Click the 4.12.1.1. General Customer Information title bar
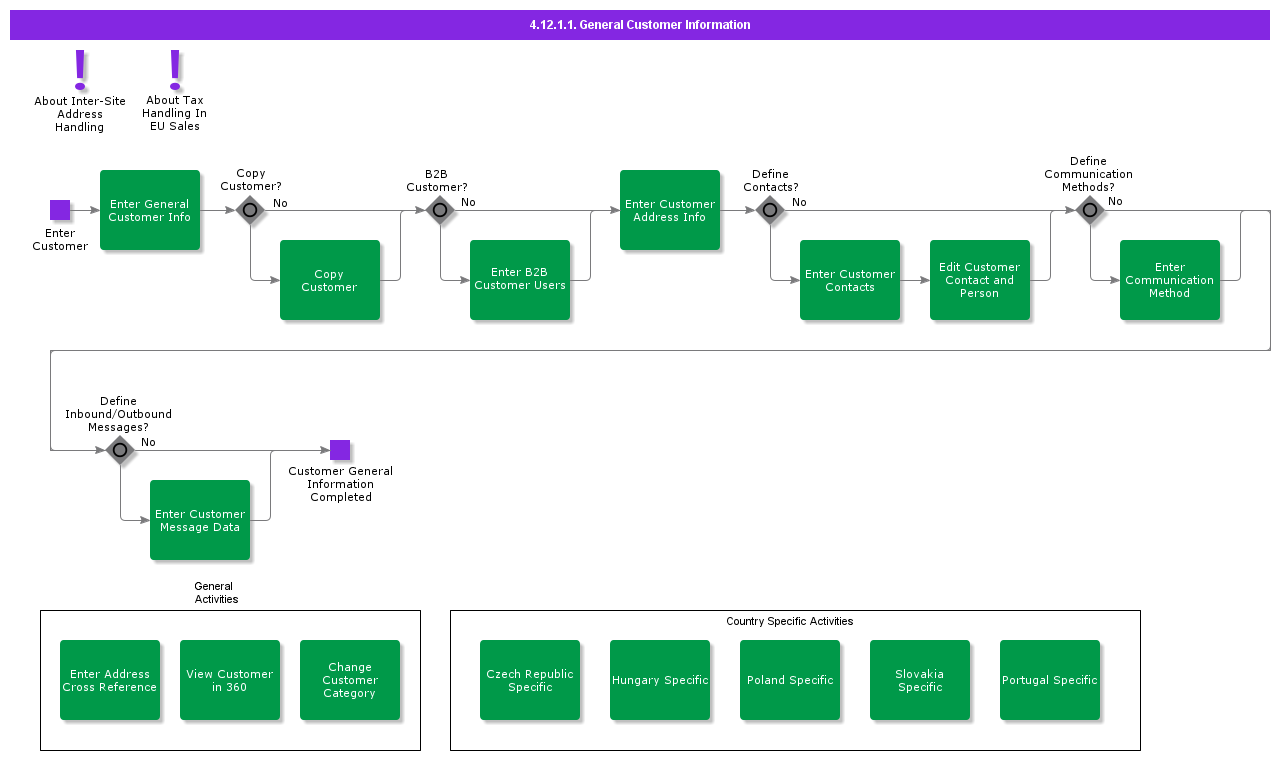The height and width of the screenshot is (760, 1285). [640, 25]
